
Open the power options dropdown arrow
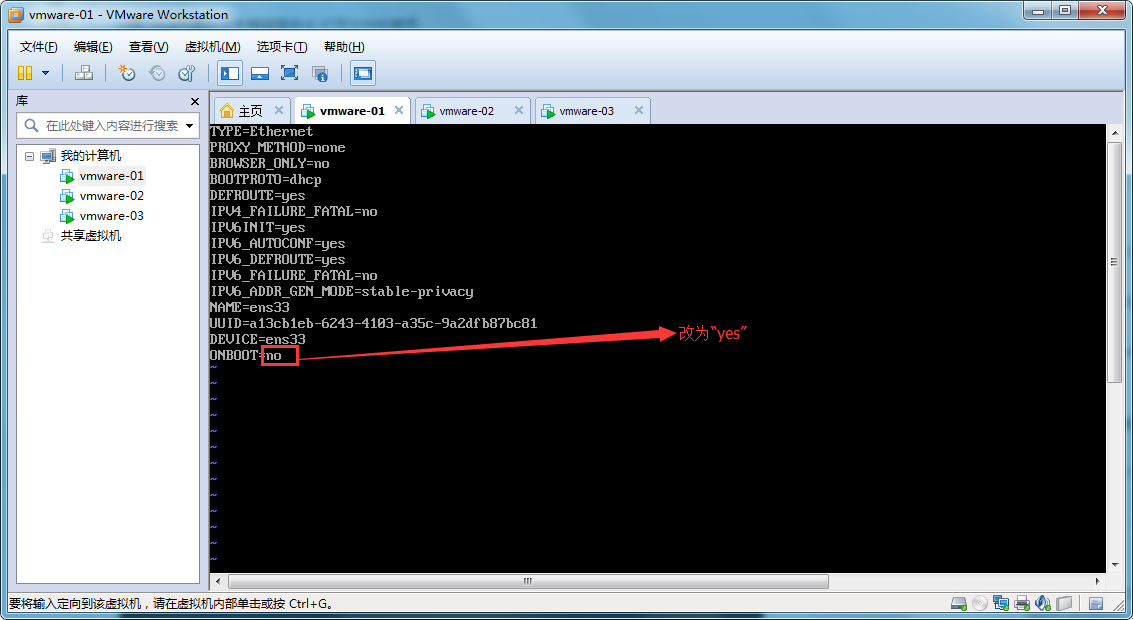[46, 73]
